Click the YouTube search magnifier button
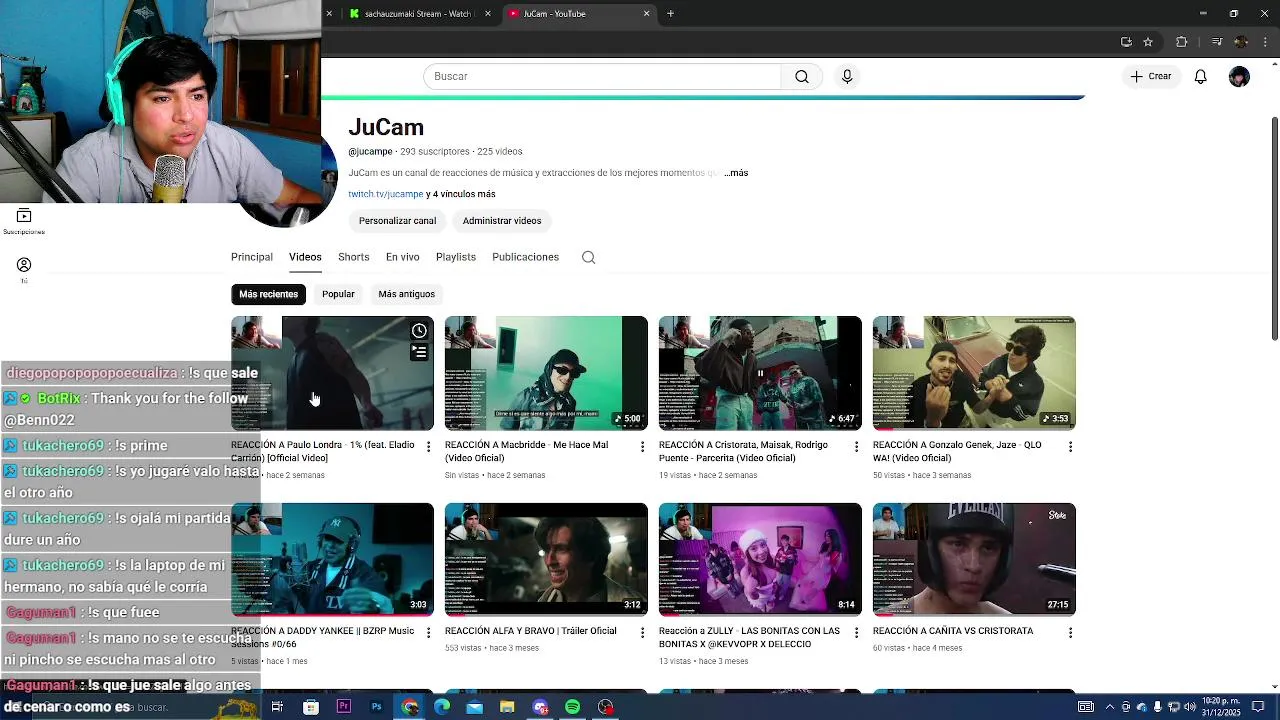 [x=802, y=77]
